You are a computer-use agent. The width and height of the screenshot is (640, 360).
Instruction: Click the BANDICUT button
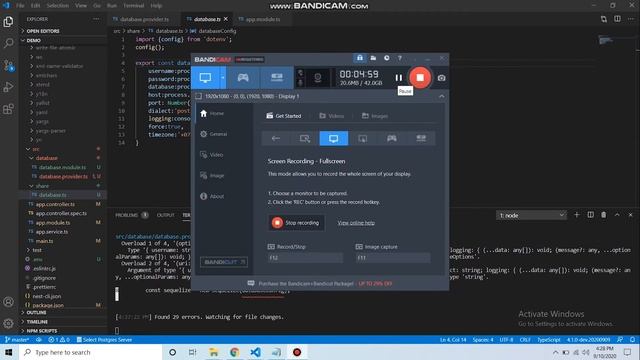click(x=224, y=262)
